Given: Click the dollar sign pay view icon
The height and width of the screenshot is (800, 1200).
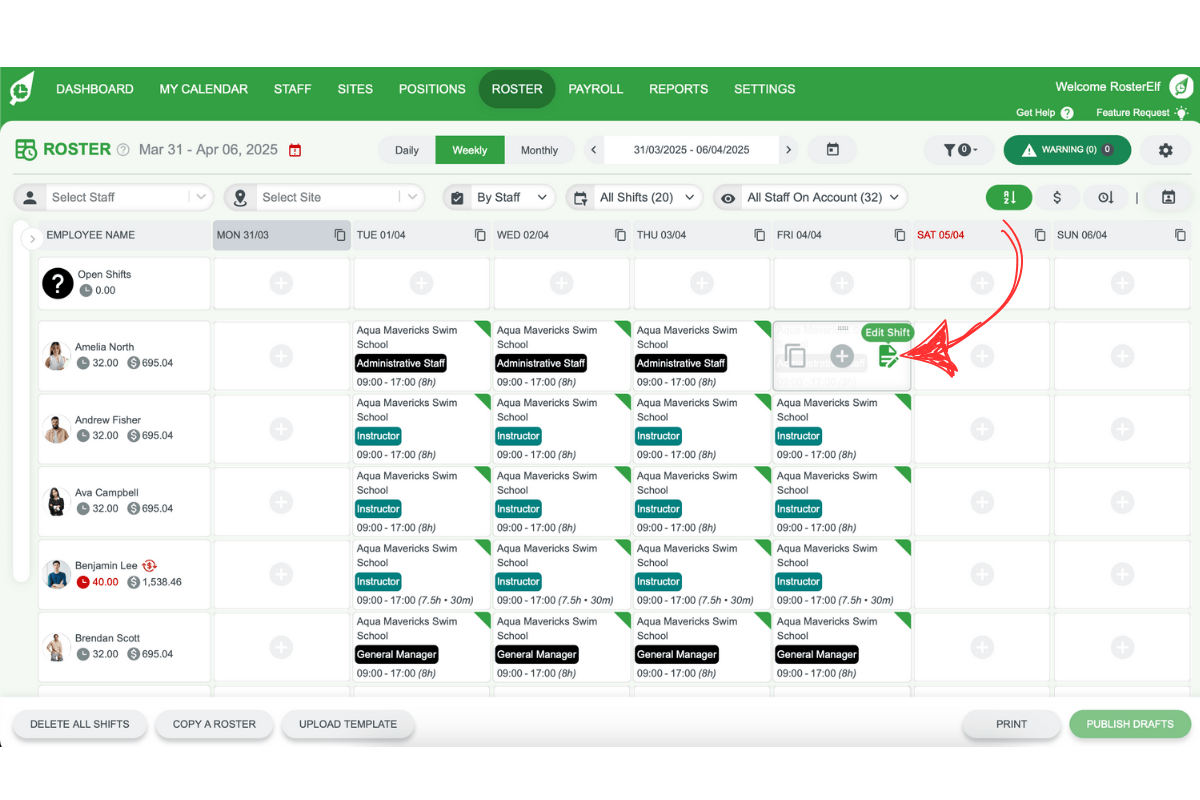Looking at the screenshot, I should [1057, 197].
